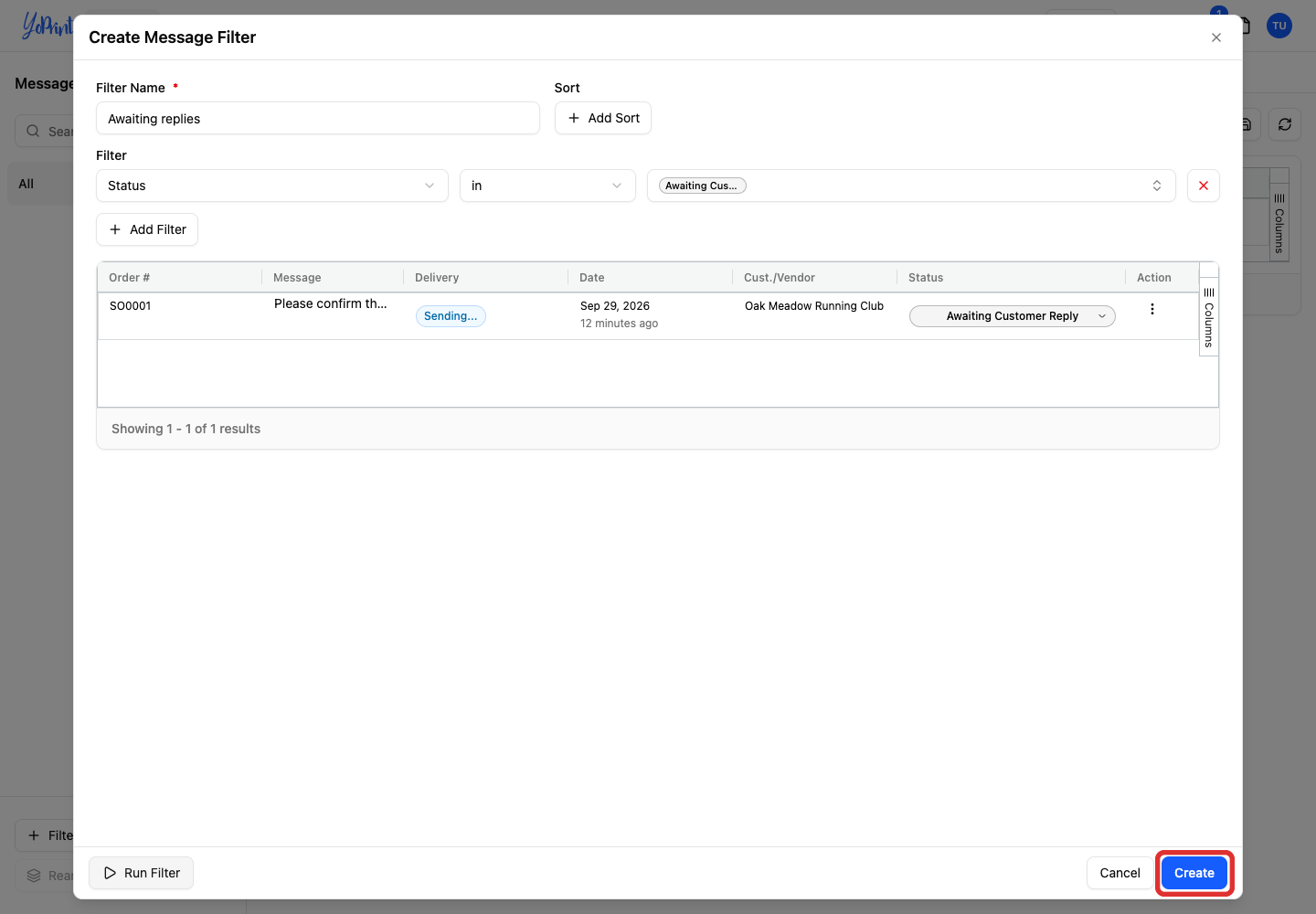This screenshot has height=914, width=1316.
Task: Click the 'Please confirm th...' message cell
Action: (x=331, y=303)
